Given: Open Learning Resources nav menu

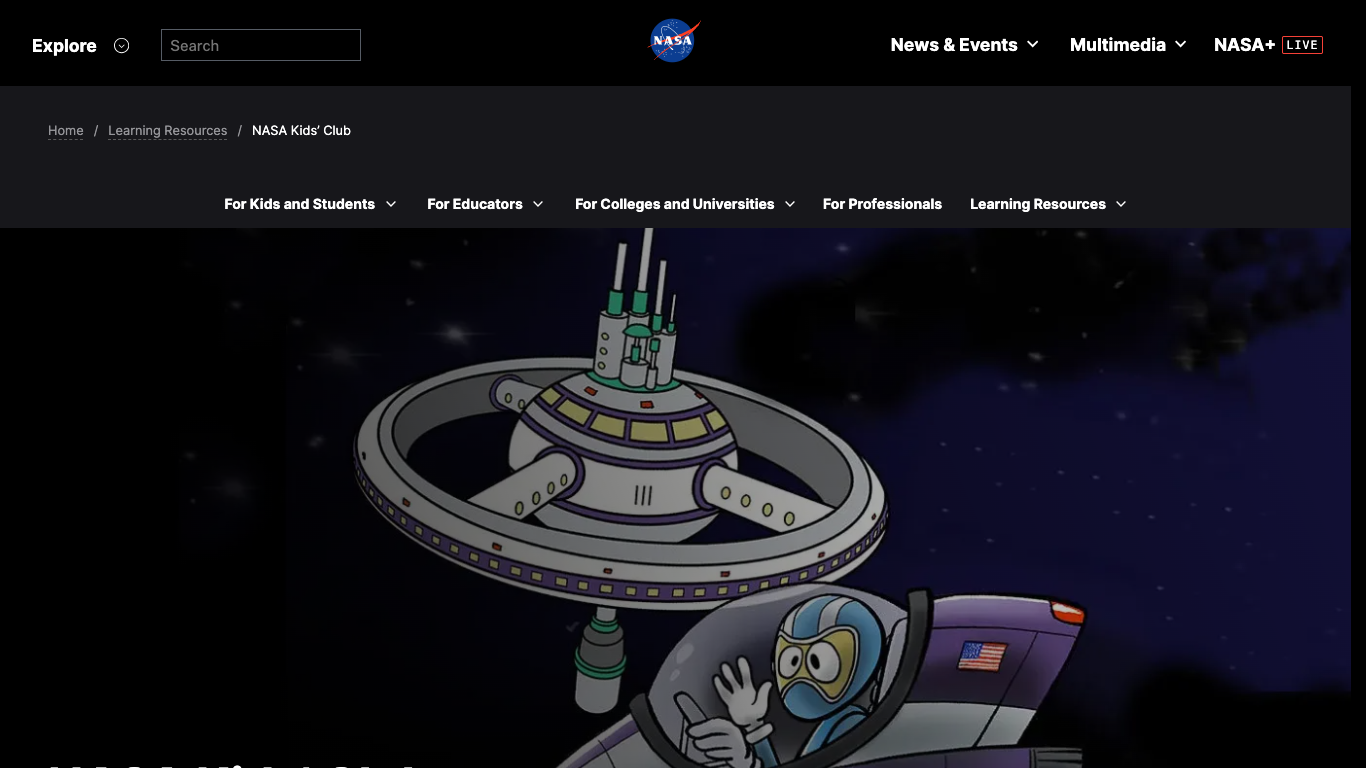Looking at the screenshot, I should click(1038, 204).
